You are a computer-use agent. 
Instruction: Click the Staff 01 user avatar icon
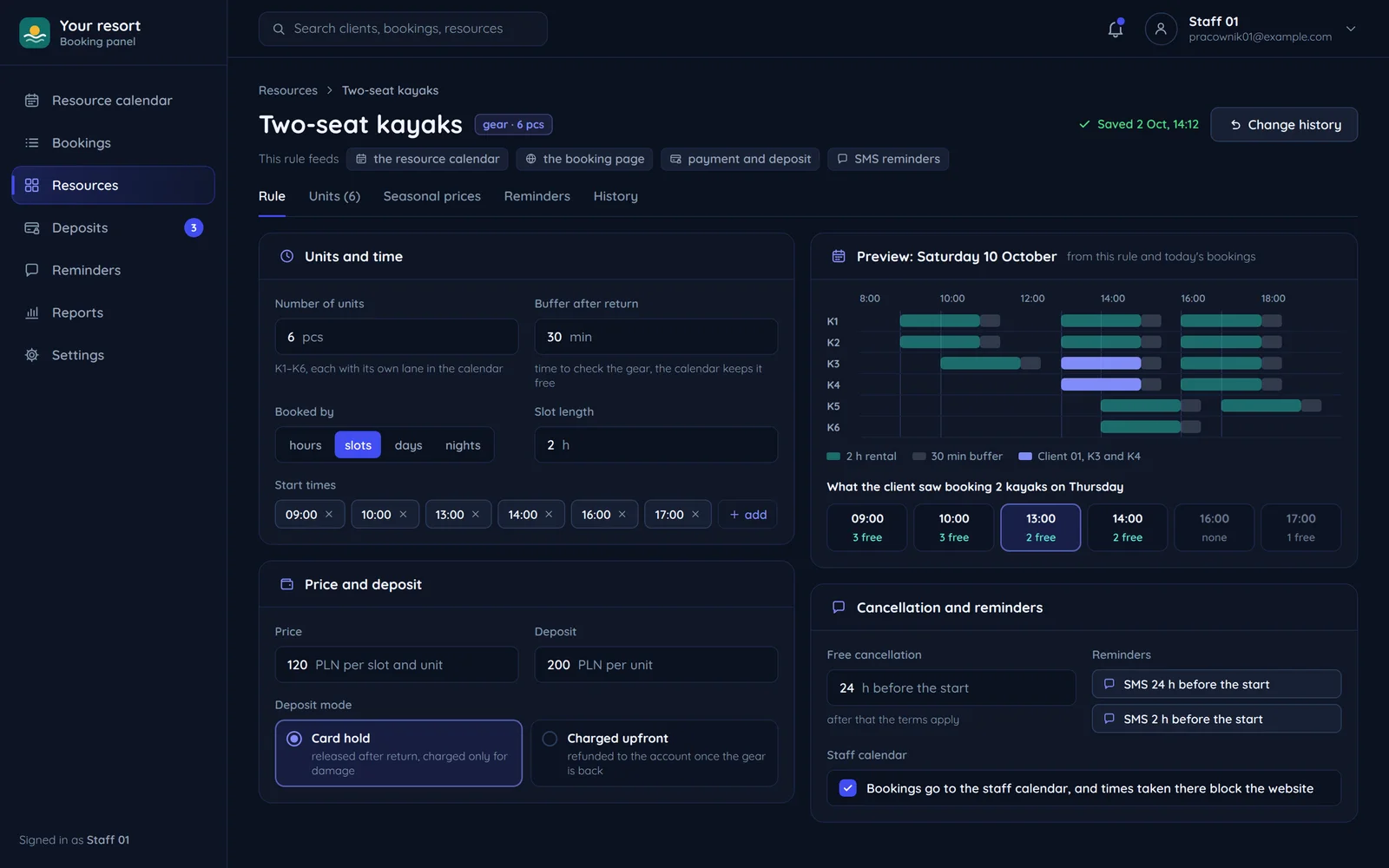[x=1161, y=29]
